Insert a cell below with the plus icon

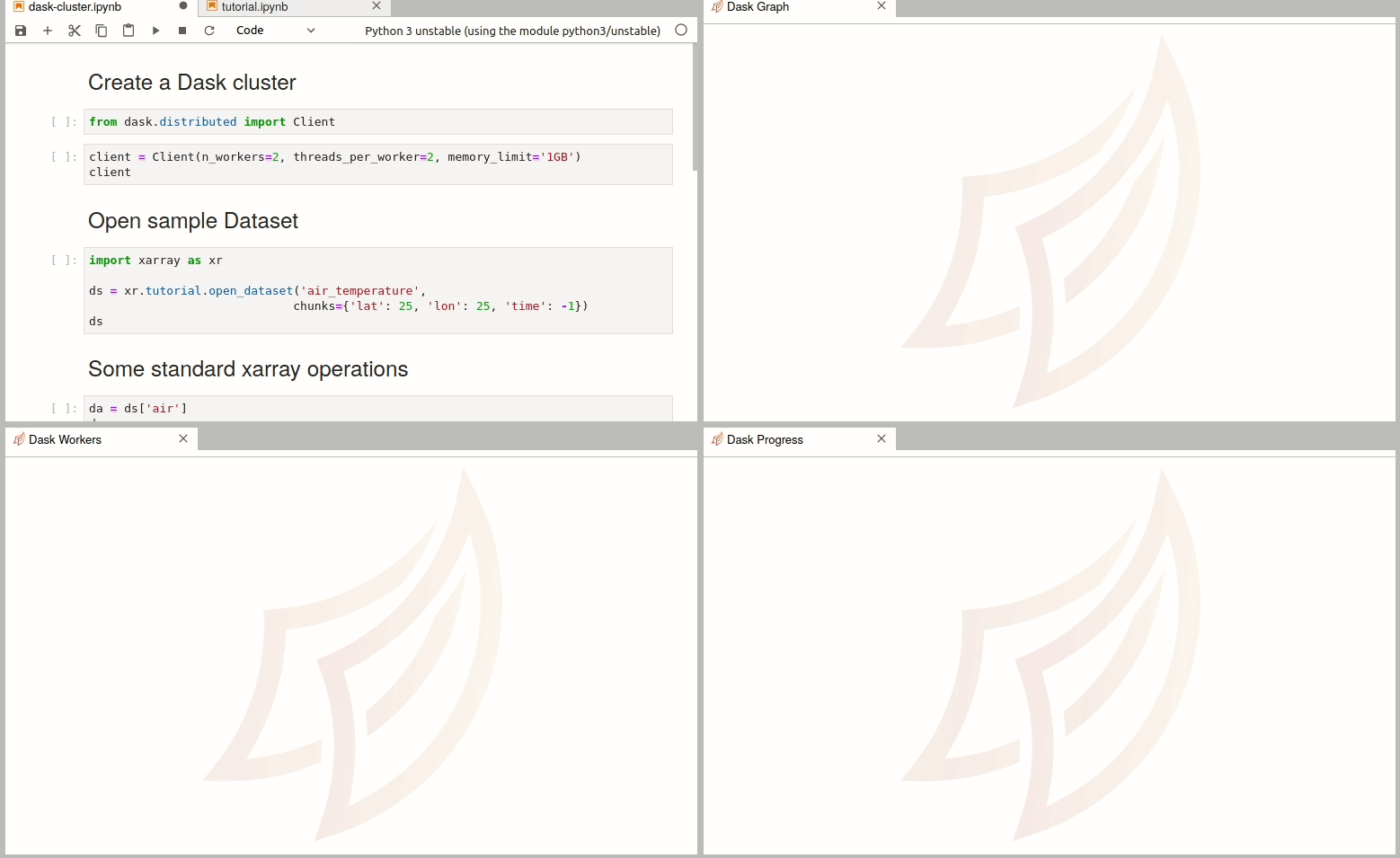(x=48, y=31)
